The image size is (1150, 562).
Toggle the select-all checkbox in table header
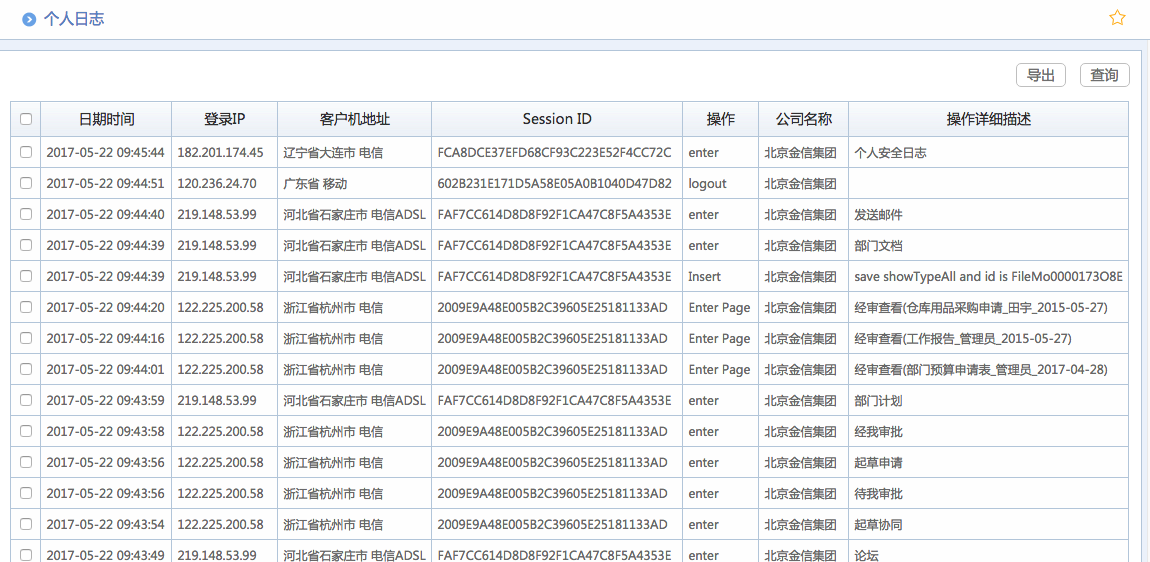pyautogui.click(x=26, y=119)
